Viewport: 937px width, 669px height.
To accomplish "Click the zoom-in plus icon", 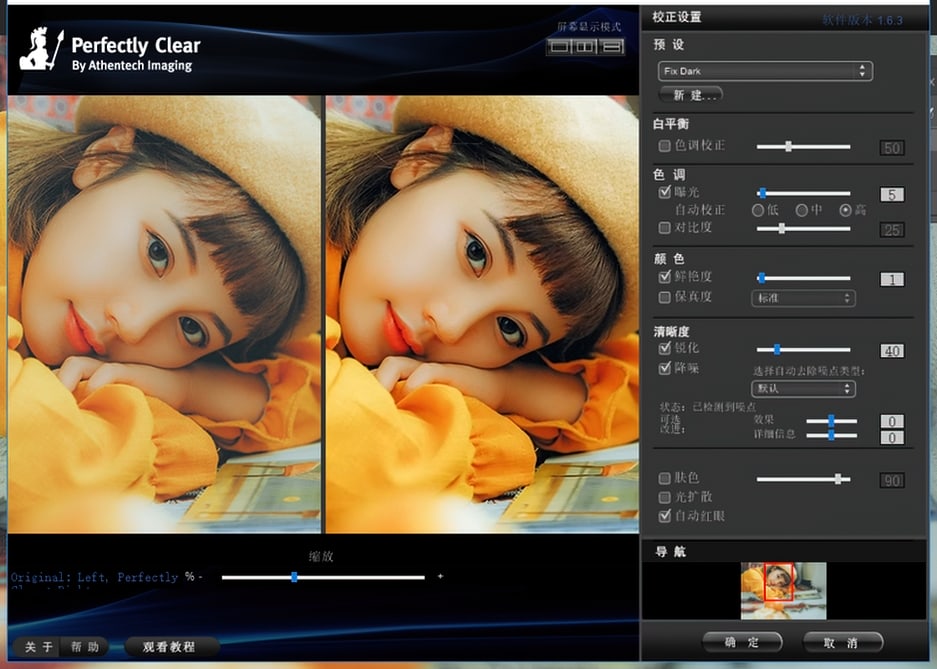I will click(x=440, y=576).
